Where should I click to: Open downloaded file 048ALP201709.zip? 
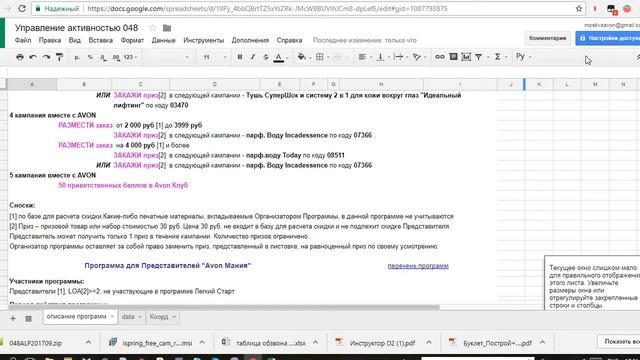tap(36, 343)
